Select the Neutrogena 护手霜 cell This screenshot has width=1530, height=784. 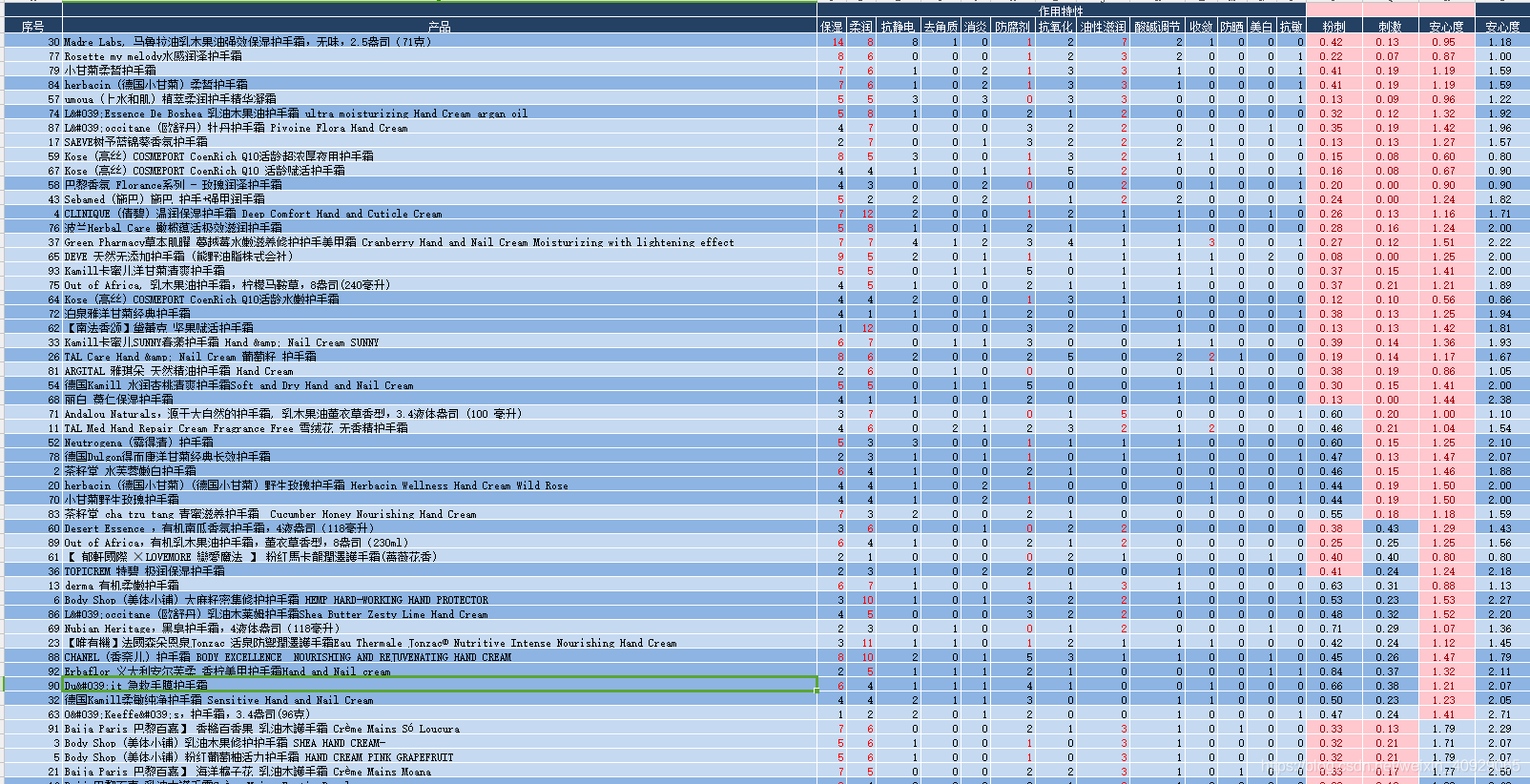(x=440, y=443)
